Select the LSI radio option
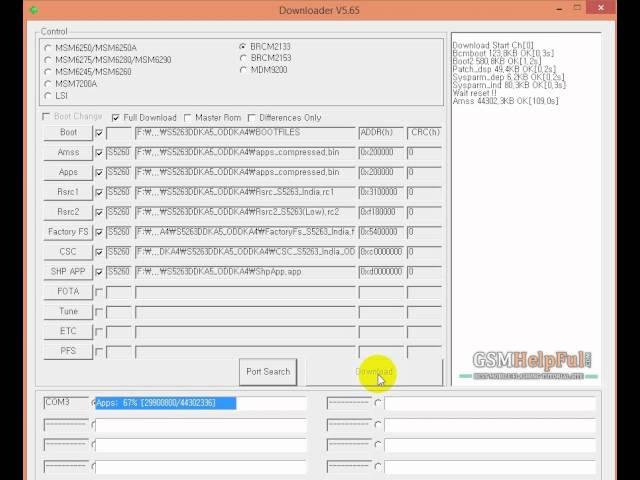The width and height of the screenshot is (640, 480). [x=48, y=96]
